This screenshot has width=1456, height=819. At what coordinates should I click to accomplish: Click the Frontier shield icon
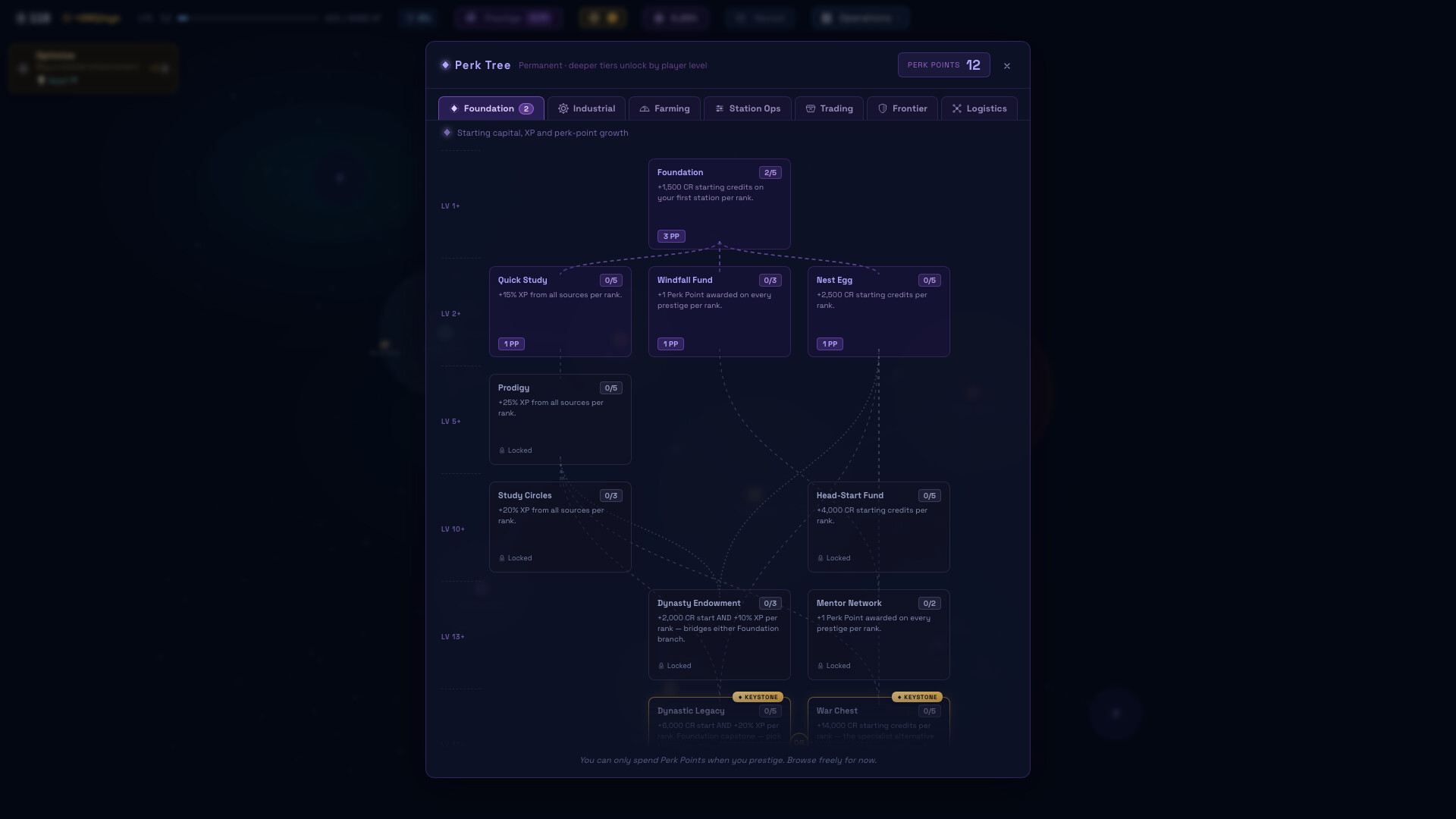click(883, 108)
